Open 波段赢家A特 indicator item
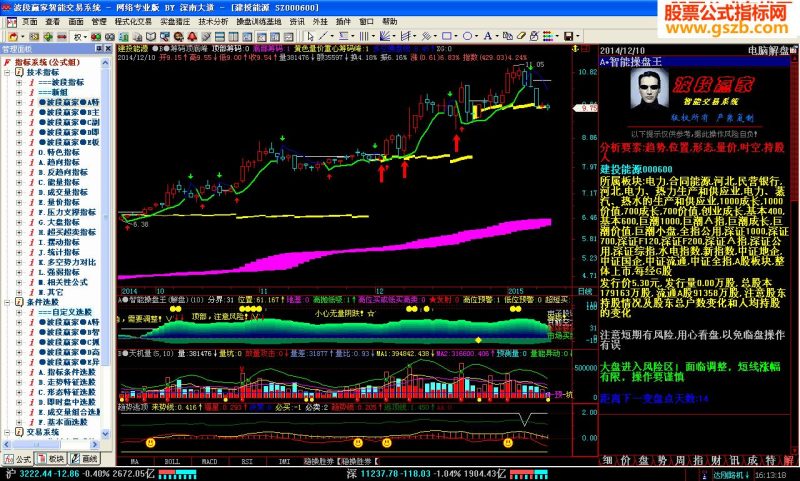The height and width of the screenshot is (481, 800). pos(69,102)
